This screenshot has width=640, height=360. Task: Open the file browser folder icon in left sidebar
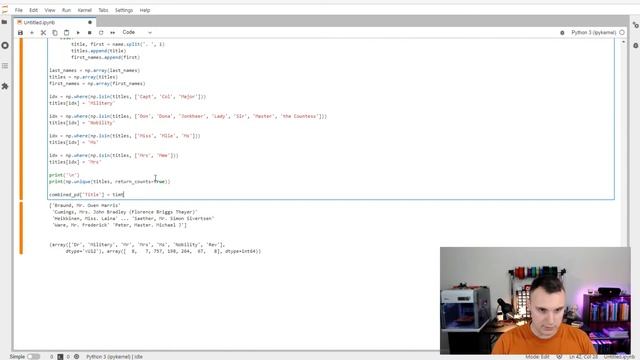4,22
